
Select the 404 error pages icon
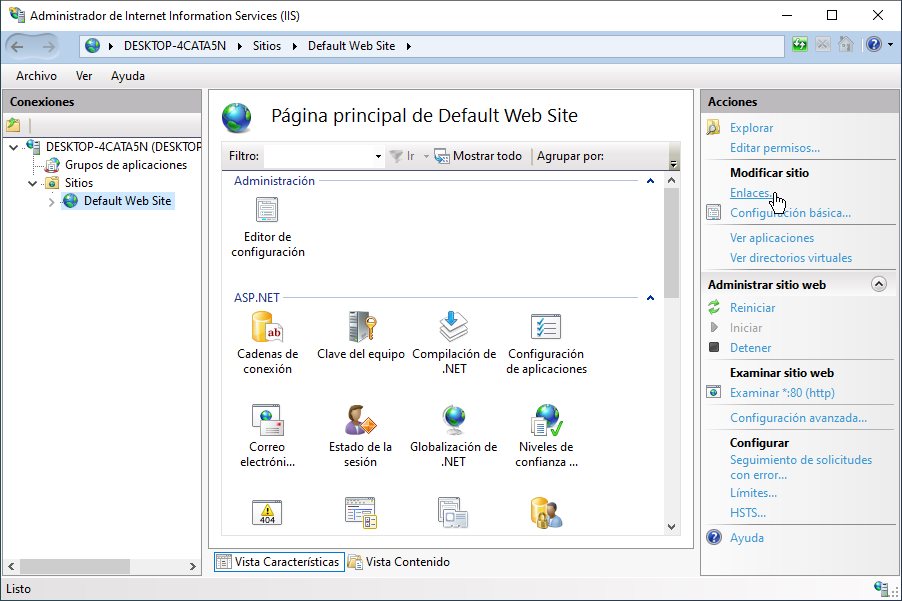click(267, 512)
